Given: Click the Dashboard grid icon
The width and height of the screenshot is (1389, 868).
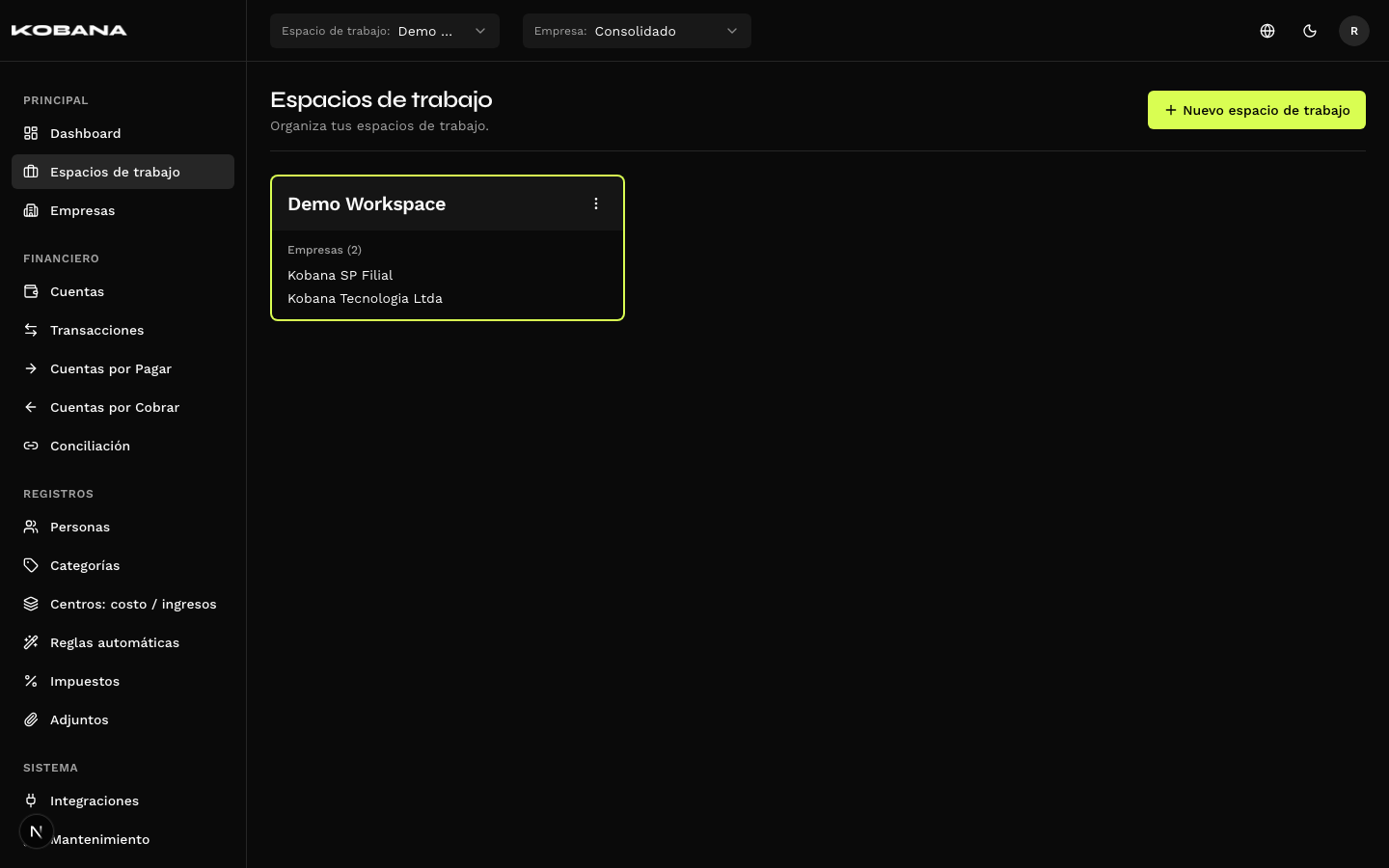Looking at the screenshot, I should pyautogui.click(x=31, y=133).
